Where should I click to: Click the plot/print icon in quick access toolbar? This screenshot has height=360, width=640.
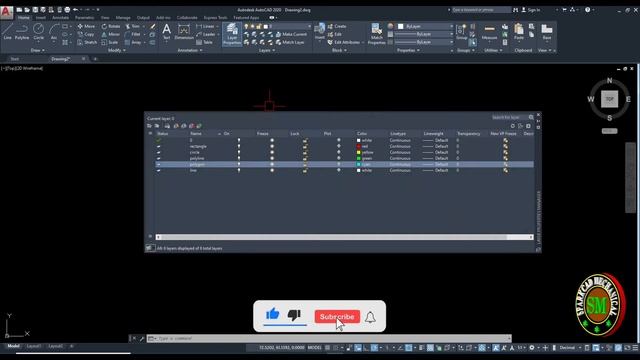point(67,9)
